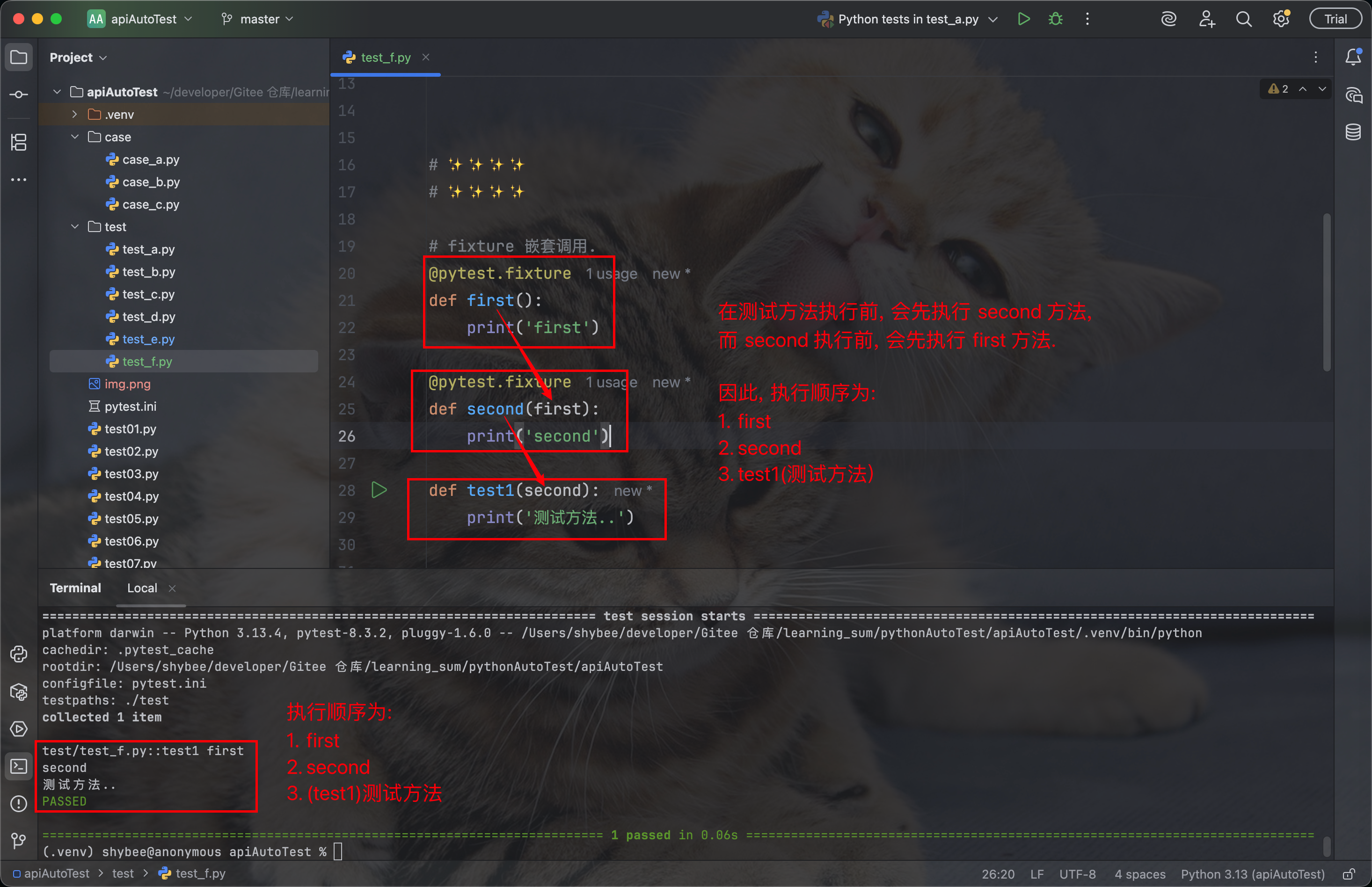Open Python Packages tool window
The height and width of the screenshot is (887, 1372).
coord(18,692)
